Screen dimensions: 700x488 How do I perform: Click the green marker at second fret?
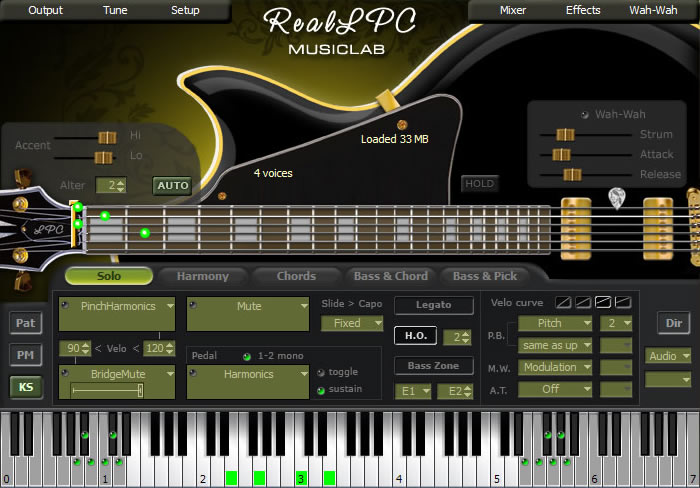coord(145,233)
